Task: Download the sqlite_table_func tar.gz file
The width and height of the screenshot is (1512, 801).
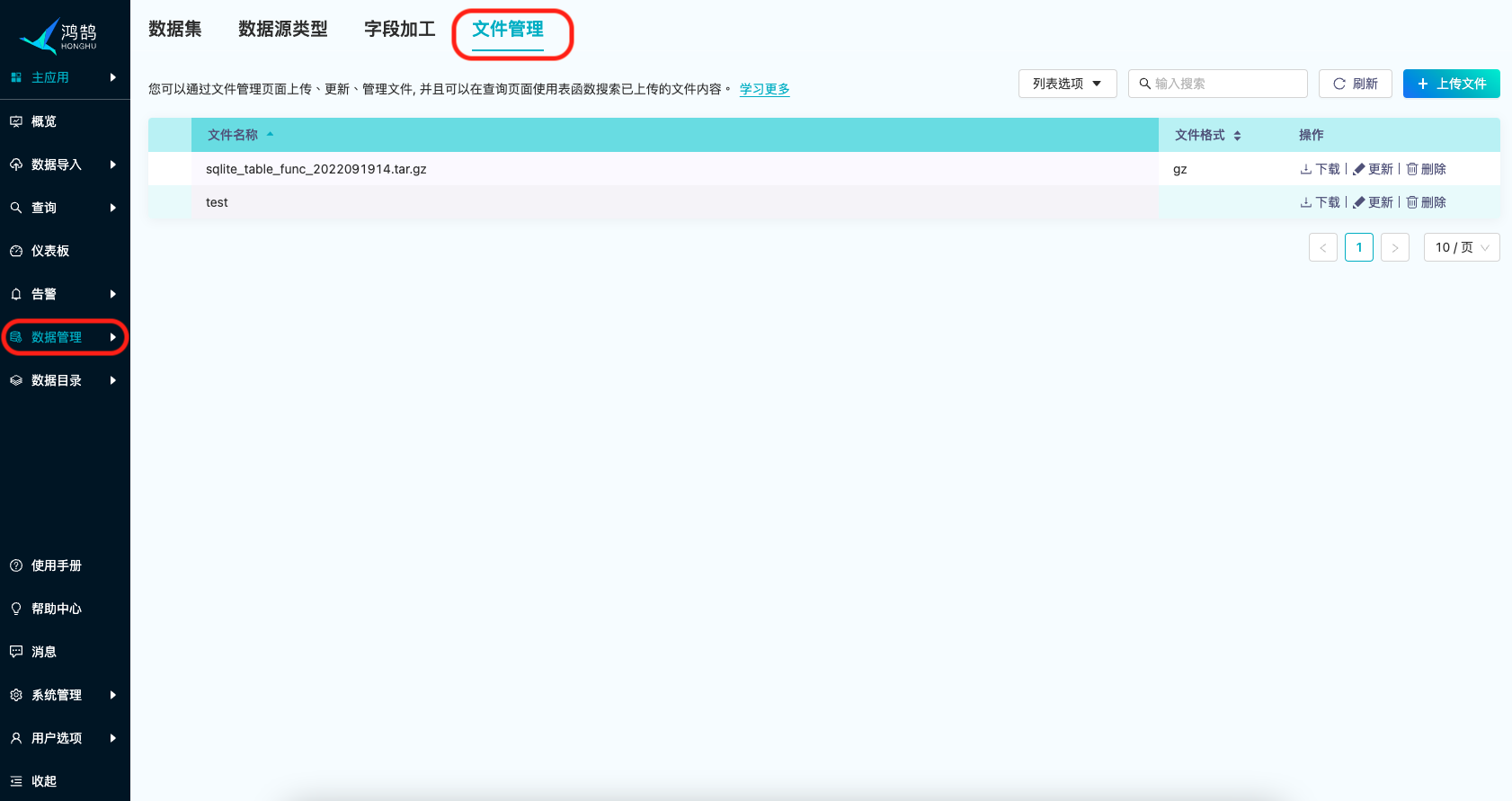Action: coord(1320,169)
